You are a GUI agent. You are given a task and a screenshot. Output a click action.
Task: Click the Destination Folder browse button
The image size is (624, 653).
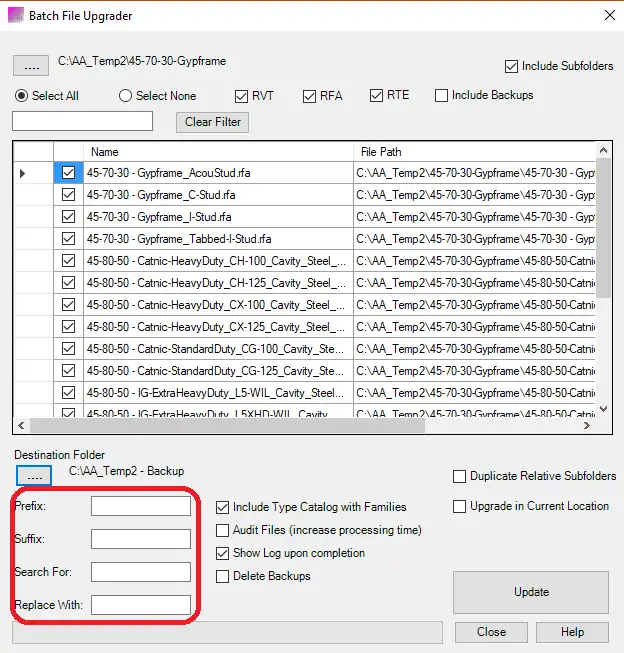pos(33,475)
